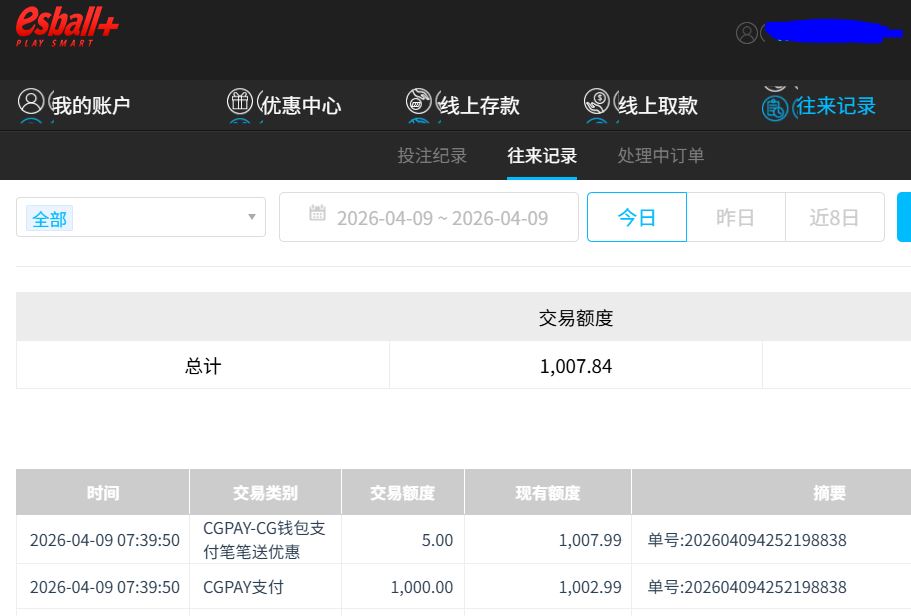This screenshot has height=616, width=911.
Task: Select the 往来记录 sub-tab
Action: (x=542, y=156)
